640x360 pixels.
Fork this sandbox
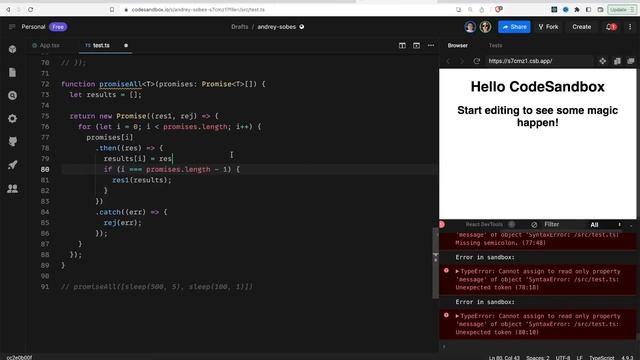point(548,27)
